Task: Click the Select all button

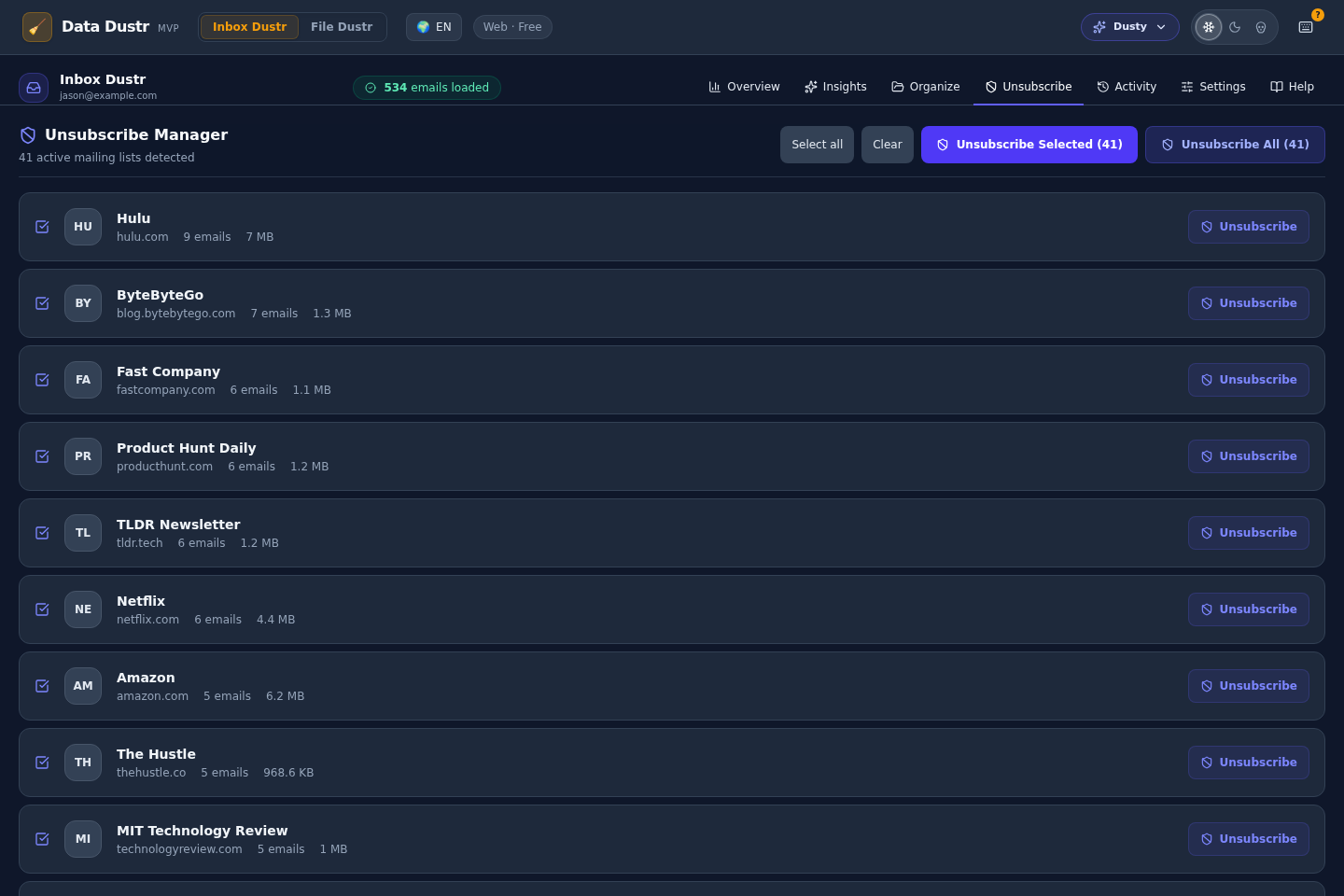Action: point(817,145)
